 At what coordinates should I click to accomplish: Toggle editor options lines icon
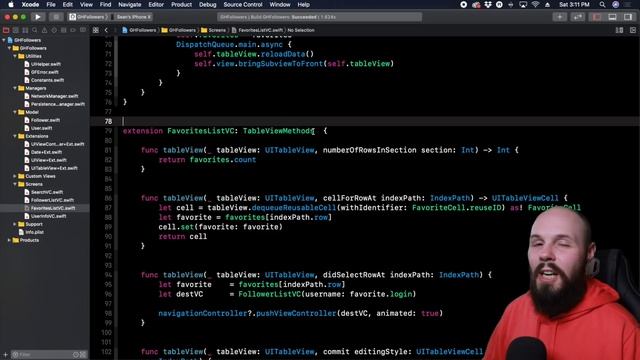pos(619,30)
